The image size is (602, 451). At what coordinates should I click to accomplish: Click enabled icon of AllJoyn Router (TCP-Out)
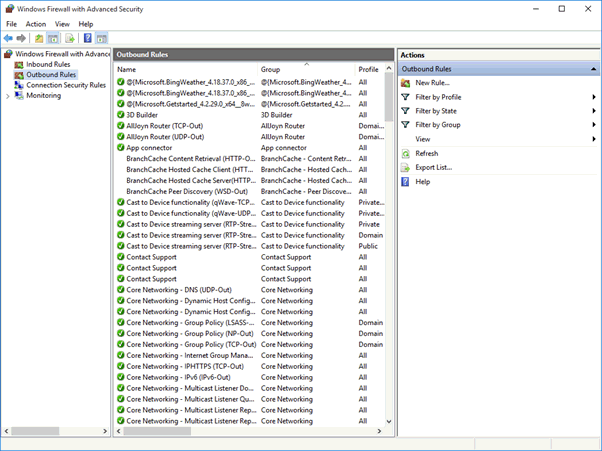click(x=121, y=126)
